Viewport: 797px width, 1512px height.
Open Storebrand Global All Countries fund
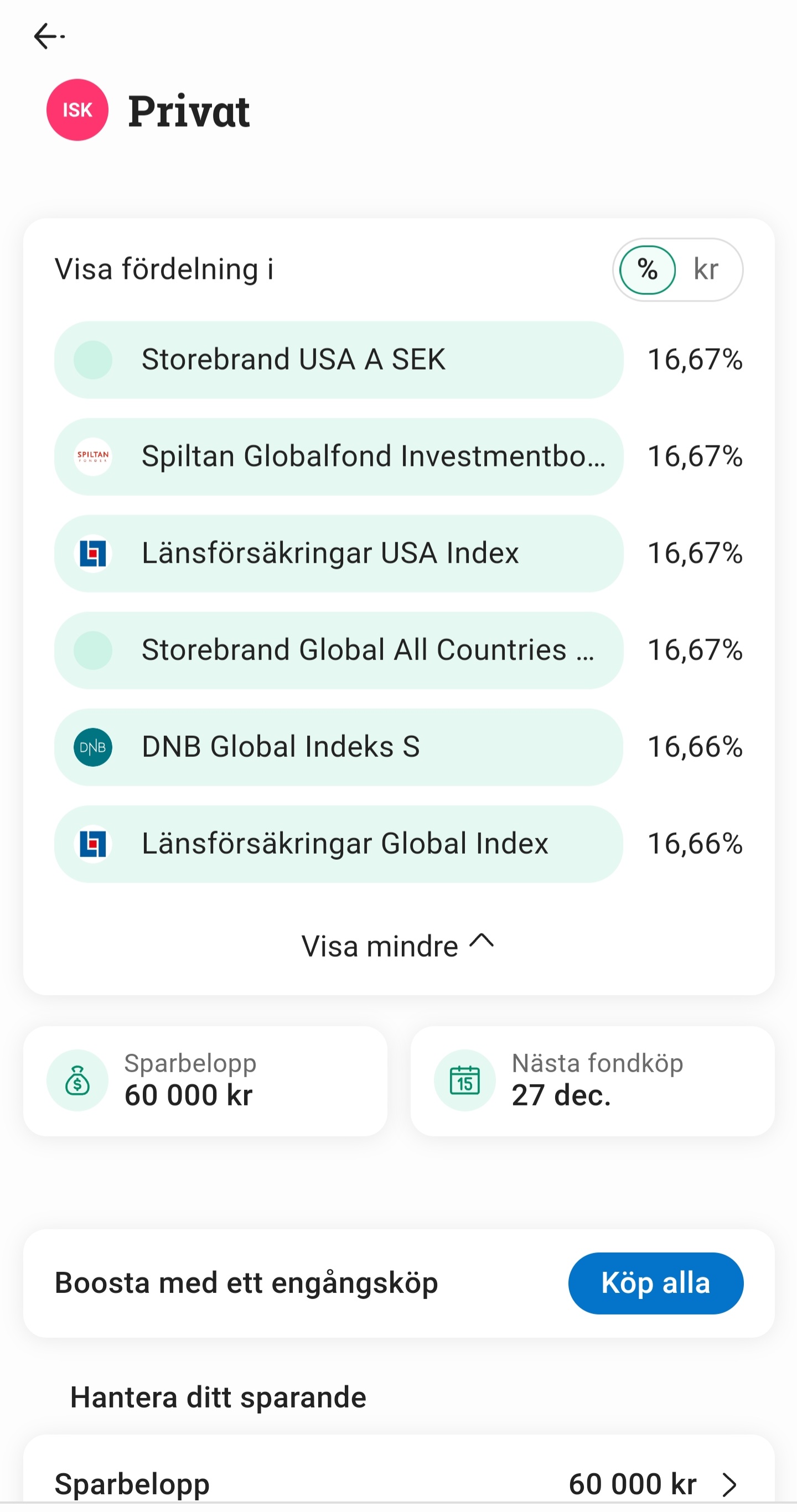338,650
